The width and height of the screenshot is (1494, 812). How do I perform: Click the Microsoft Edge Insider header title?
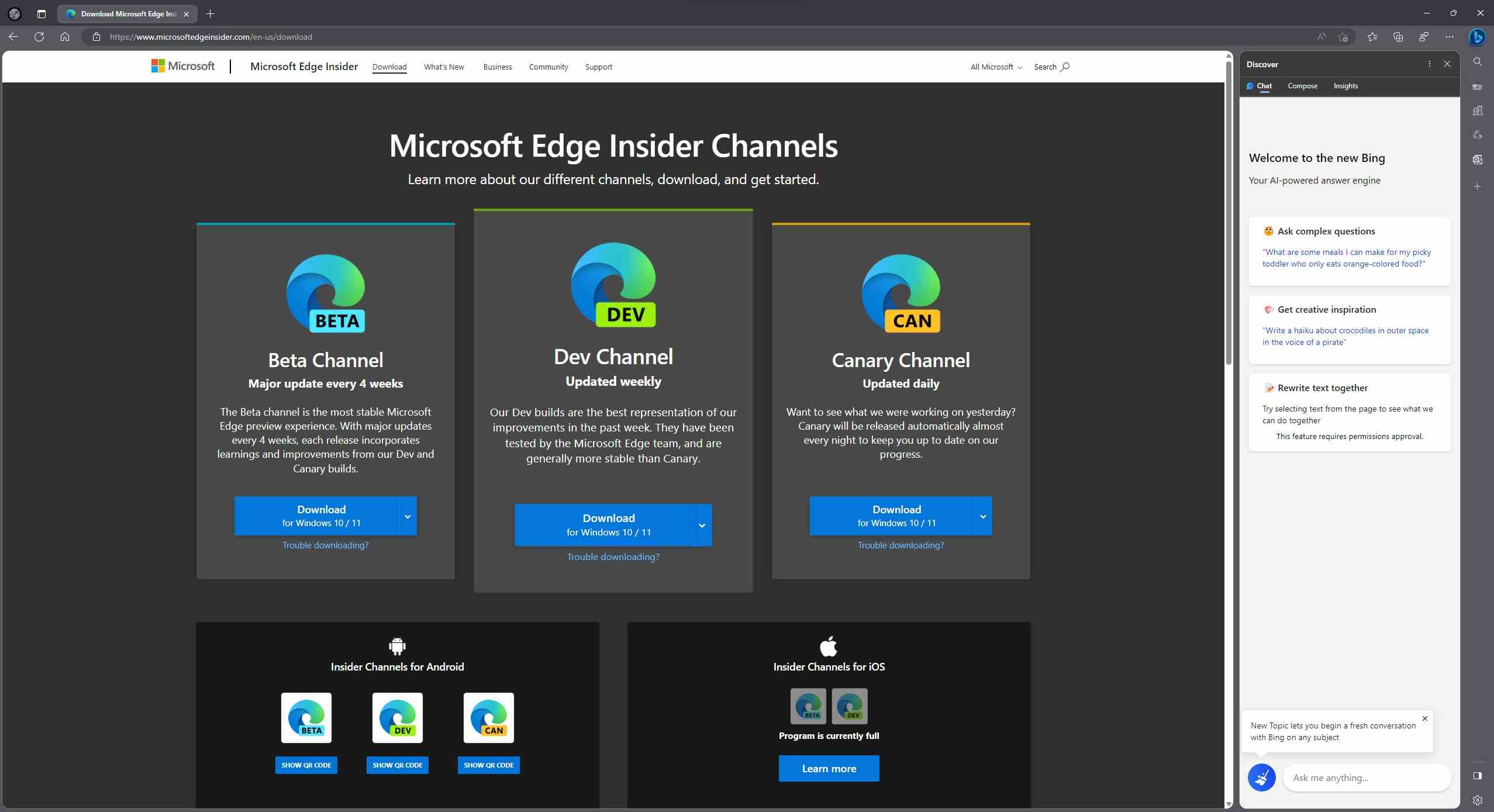coord(304,66)
